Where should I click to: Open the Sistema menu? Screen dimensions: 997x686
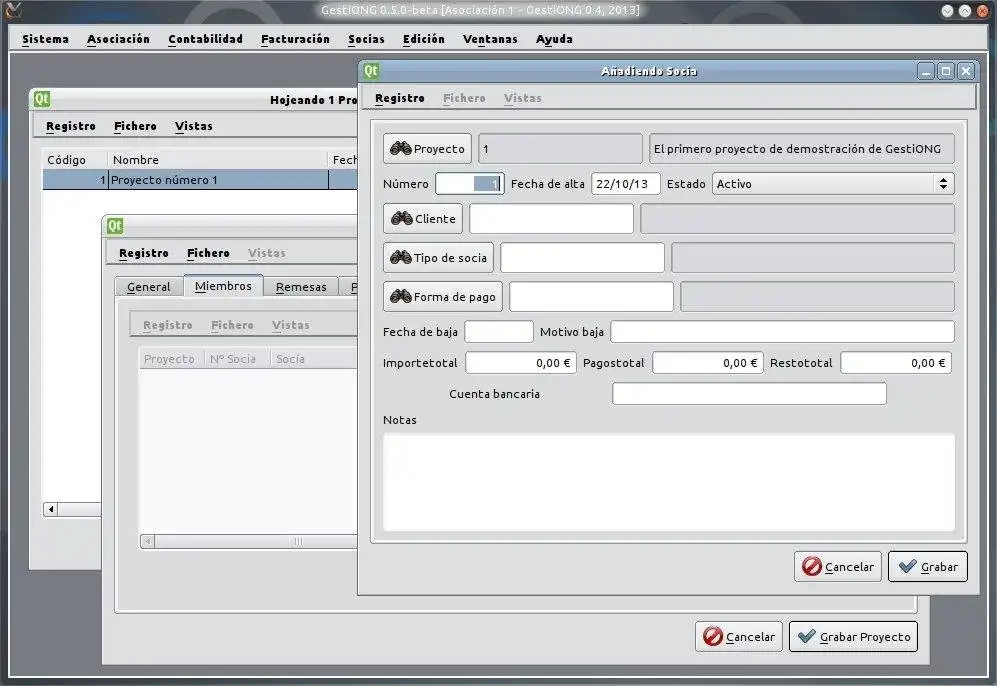point(45,39)
